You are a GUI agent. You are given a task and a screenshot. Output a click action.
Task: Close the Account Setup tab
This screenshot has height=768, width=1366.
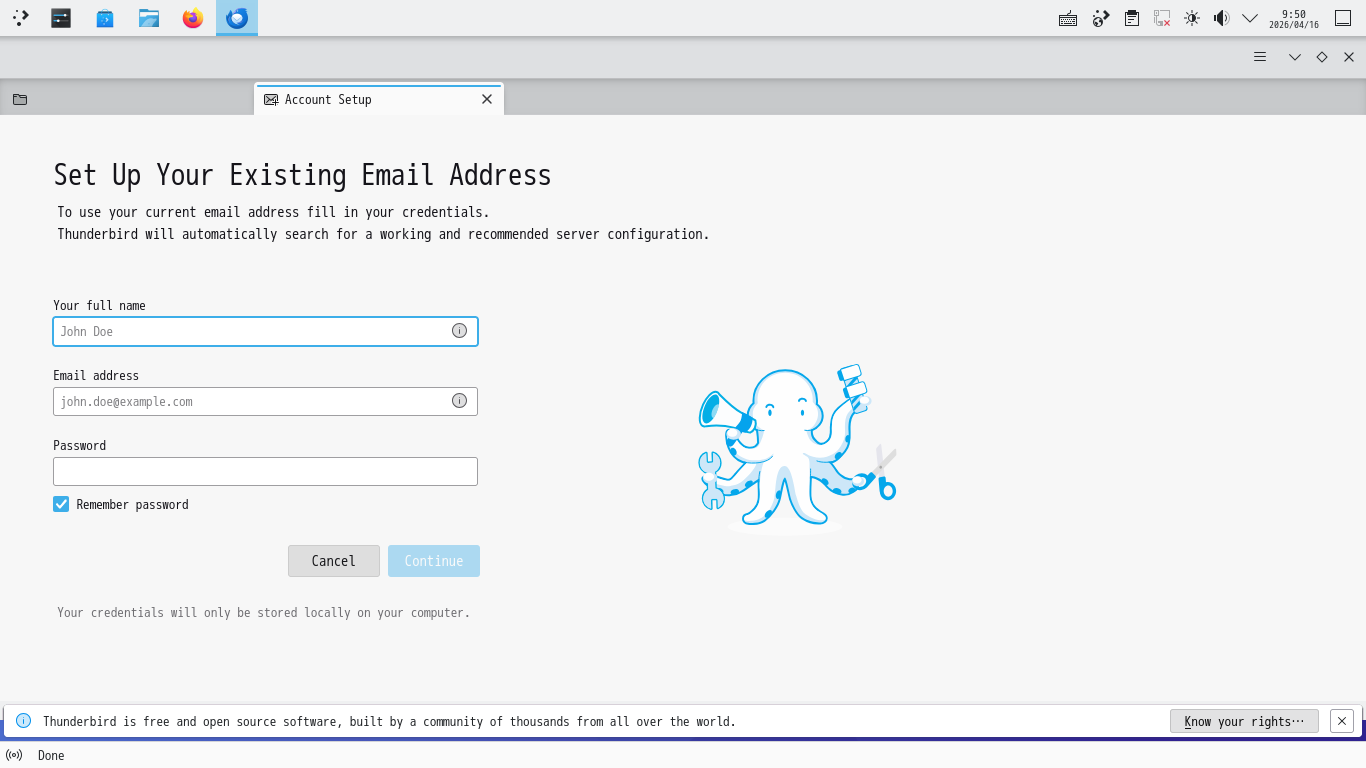(487, 99)
